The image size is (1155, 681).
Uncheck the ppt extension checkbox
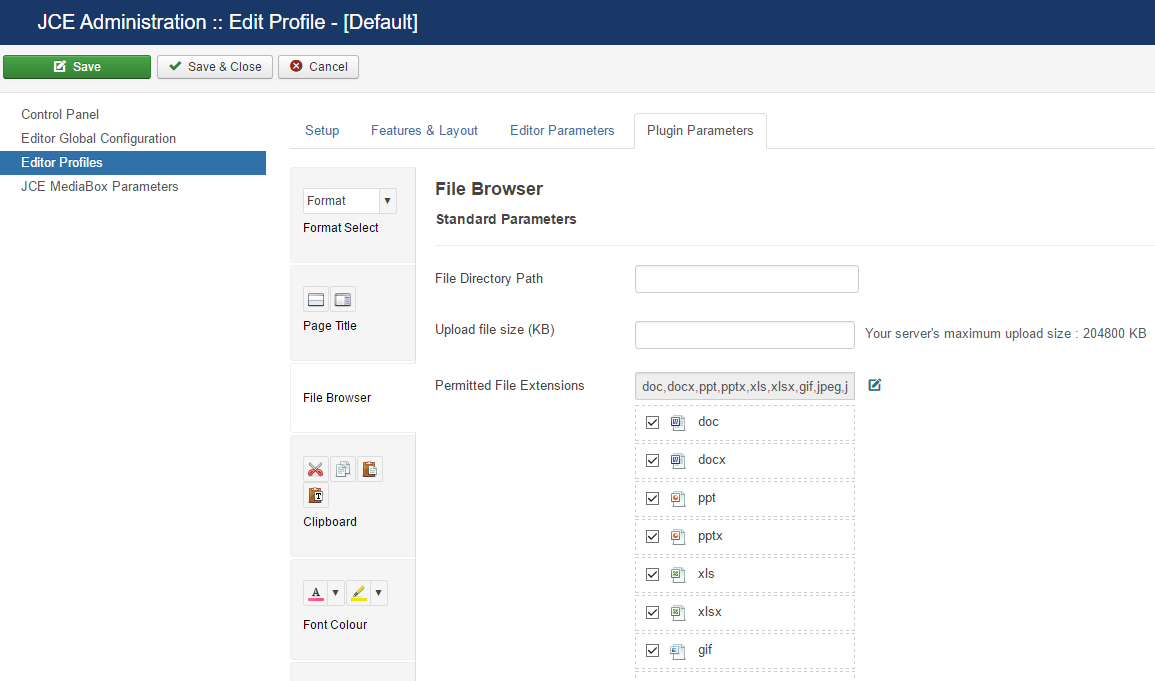coord(653,498)
